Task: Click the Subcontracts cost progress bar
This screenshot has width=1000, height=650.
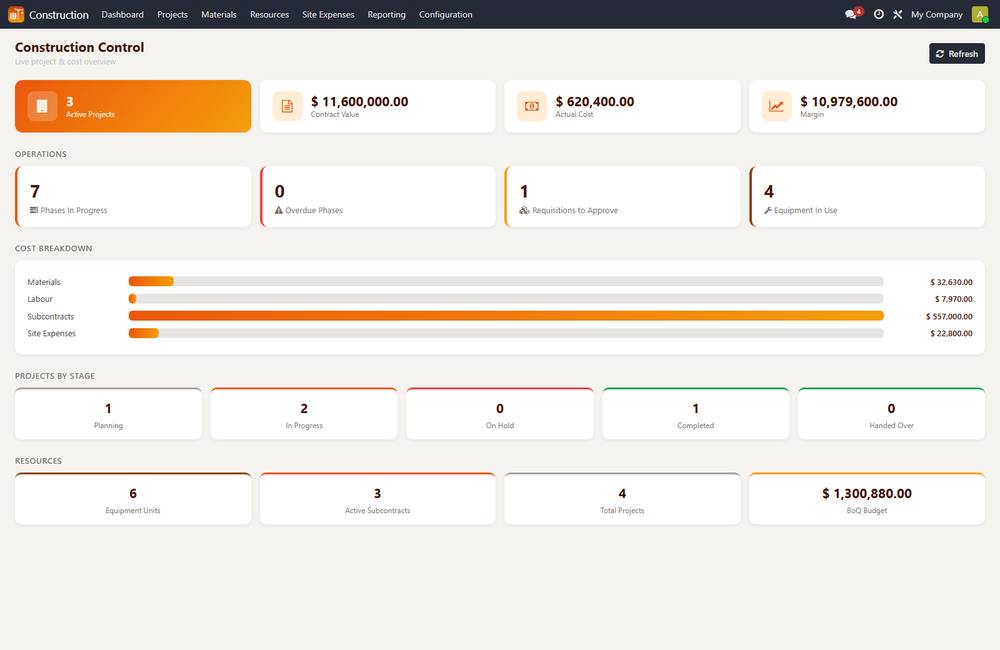Action: coord(506,316)
